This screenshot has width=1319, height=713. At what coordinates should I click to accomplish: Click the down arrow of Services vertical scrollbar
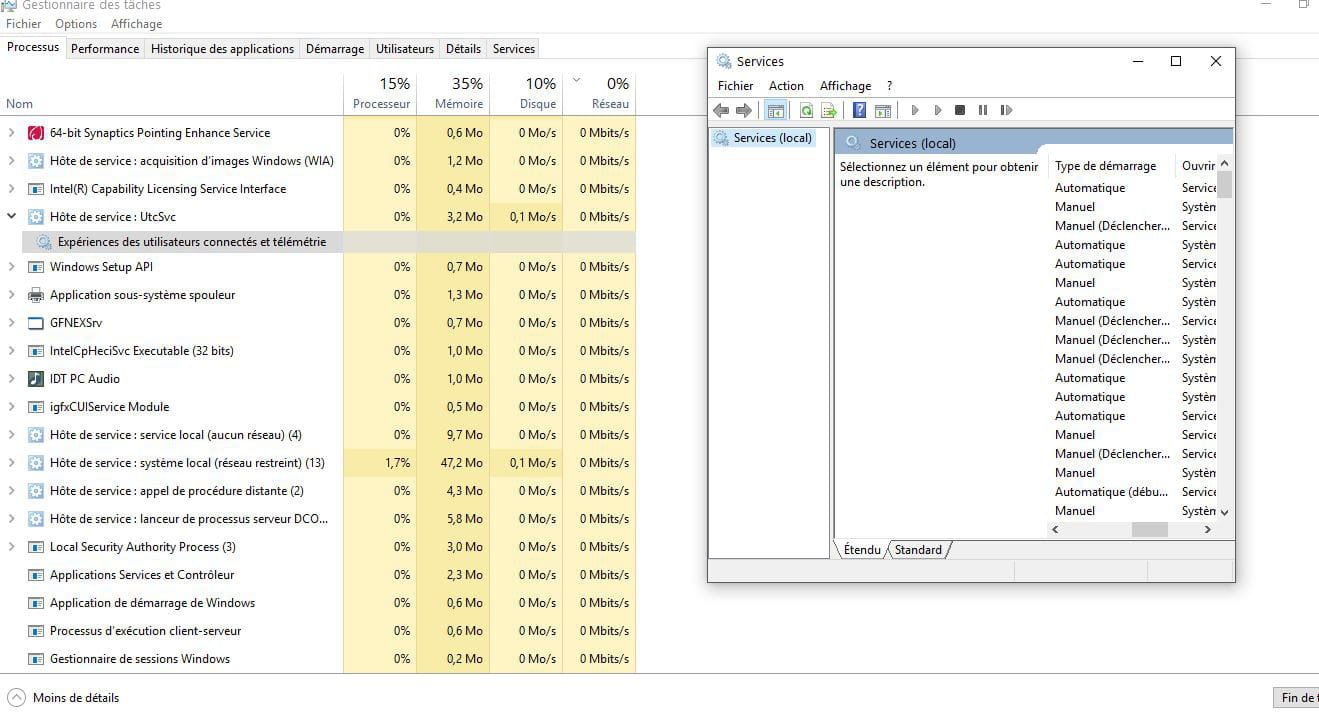(x=1224, y=512)
